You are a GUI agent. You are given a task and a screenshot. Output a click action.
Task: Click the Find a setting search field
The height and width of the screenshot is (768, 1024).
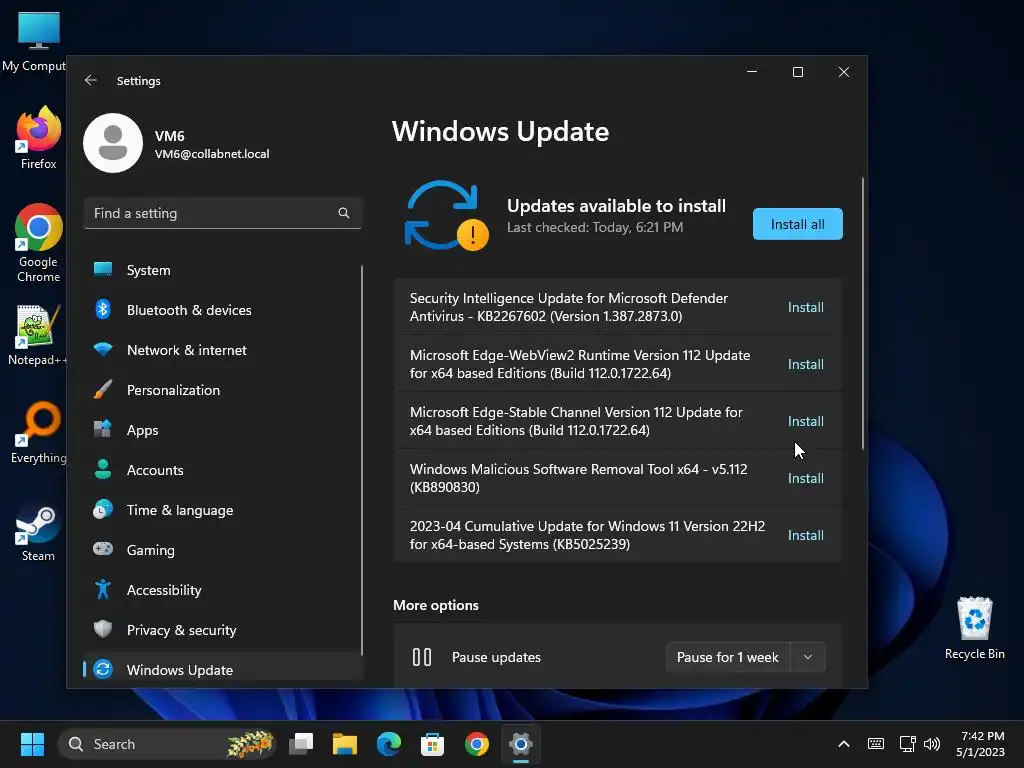tap(223, 213)
